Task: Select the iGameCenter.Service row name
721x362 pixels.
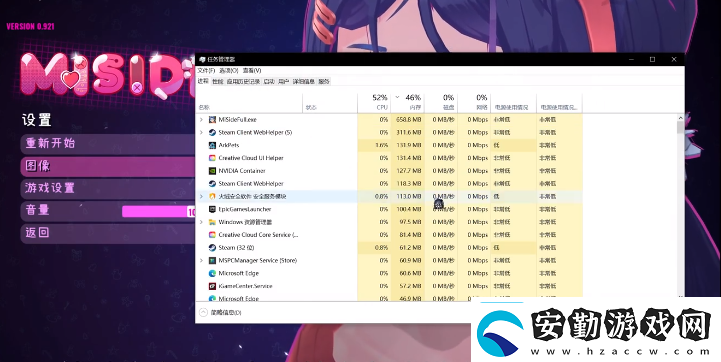Action: click(x=246, y=286)
